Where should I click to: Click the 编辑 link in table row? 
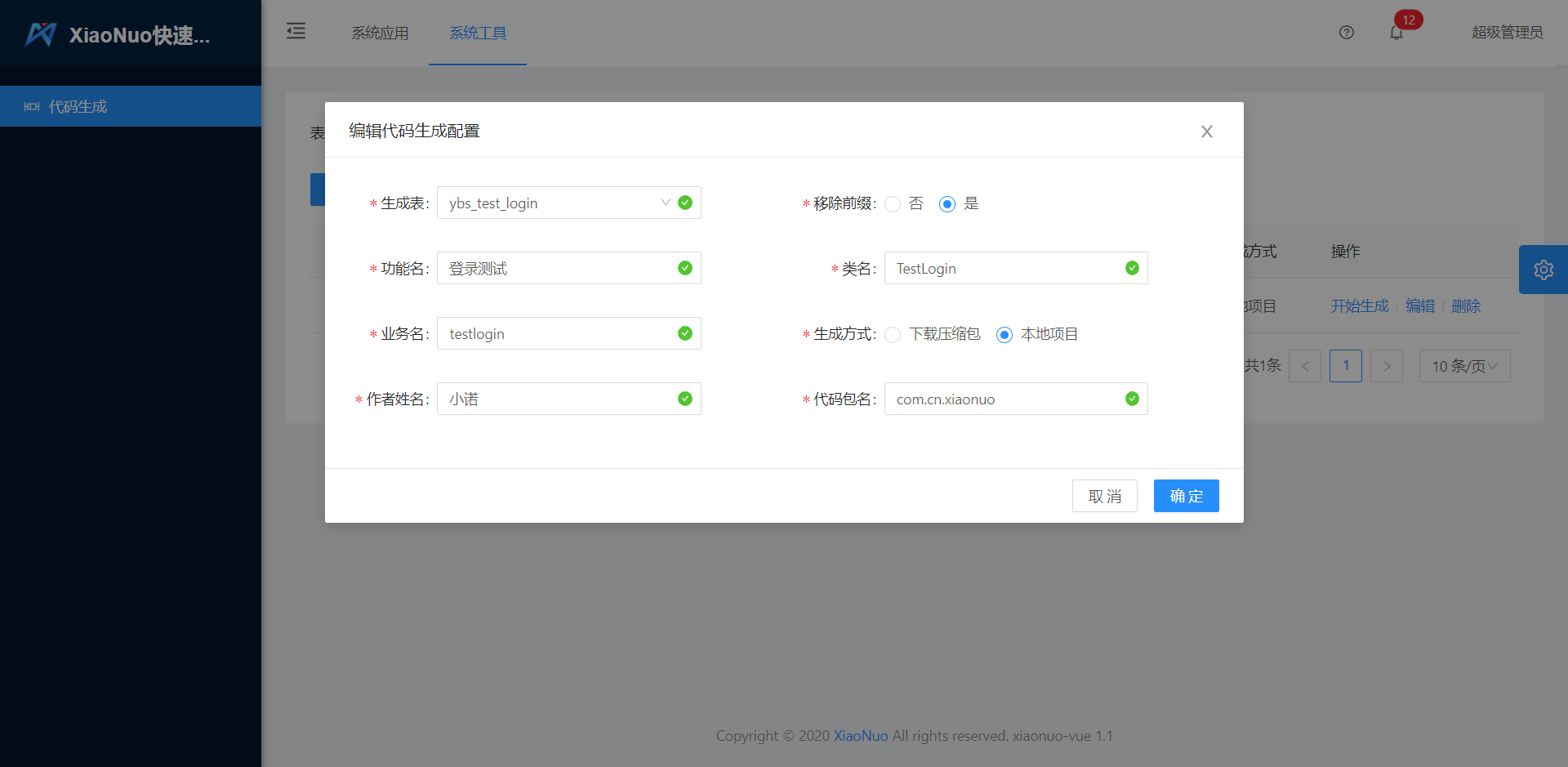point(1420,306)
